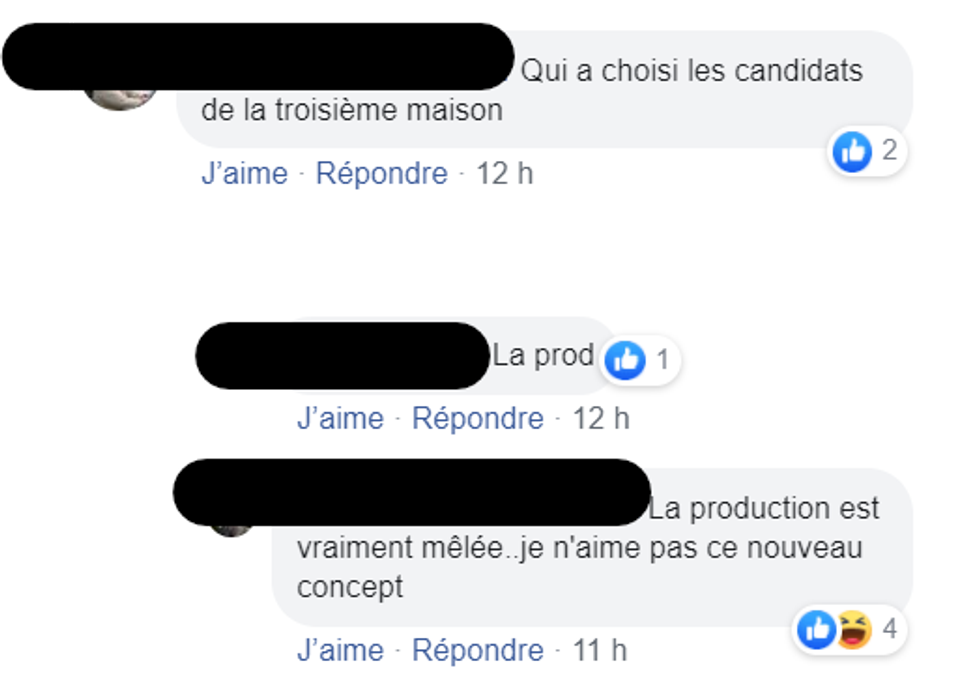Click the thumbs-up reaction on the "nouveau concept" comment

pos(817,630)
